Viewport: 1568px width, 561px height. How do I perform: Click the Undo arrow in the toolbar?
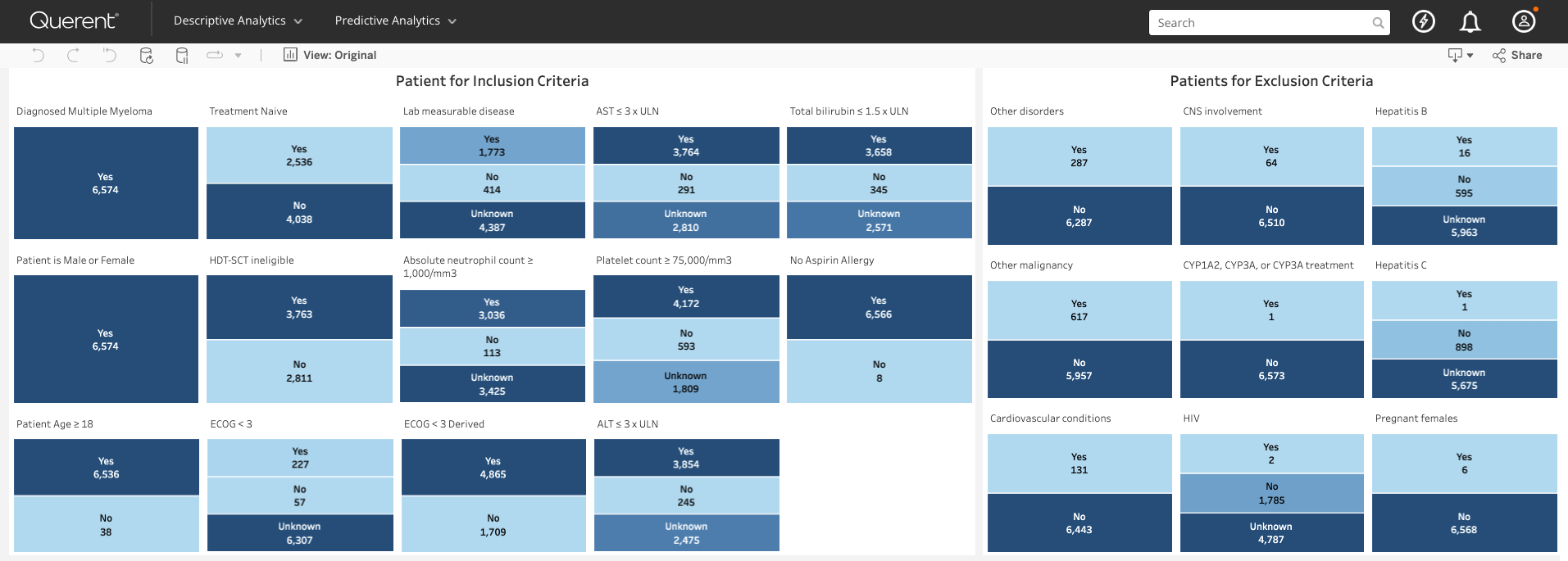pos(38,55)
